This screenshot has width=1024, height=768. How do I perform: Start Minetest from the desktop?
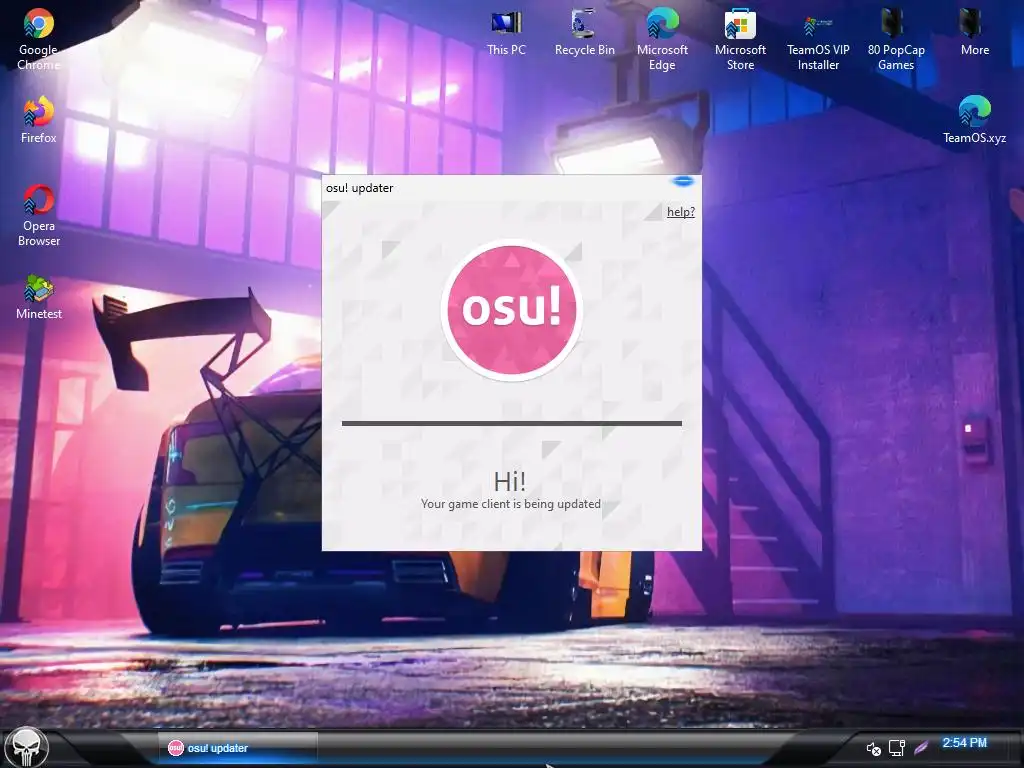(39, 297)
